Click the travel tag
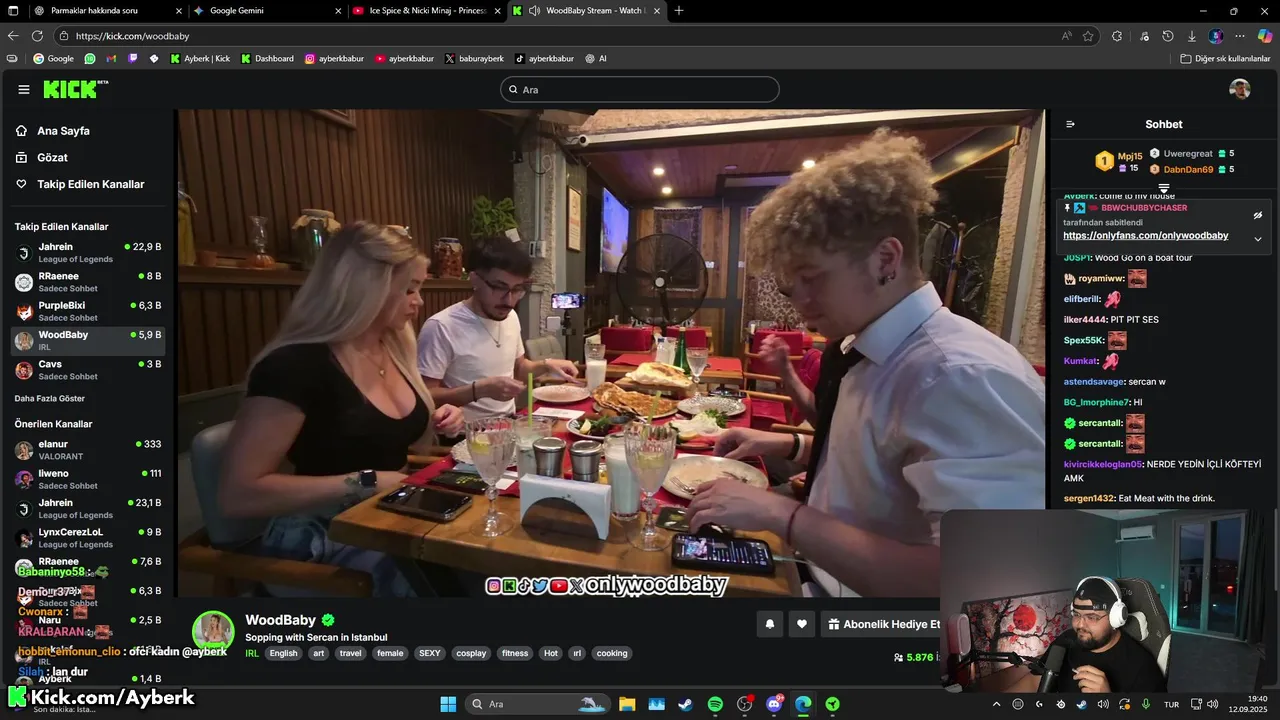 coord(350,653)
